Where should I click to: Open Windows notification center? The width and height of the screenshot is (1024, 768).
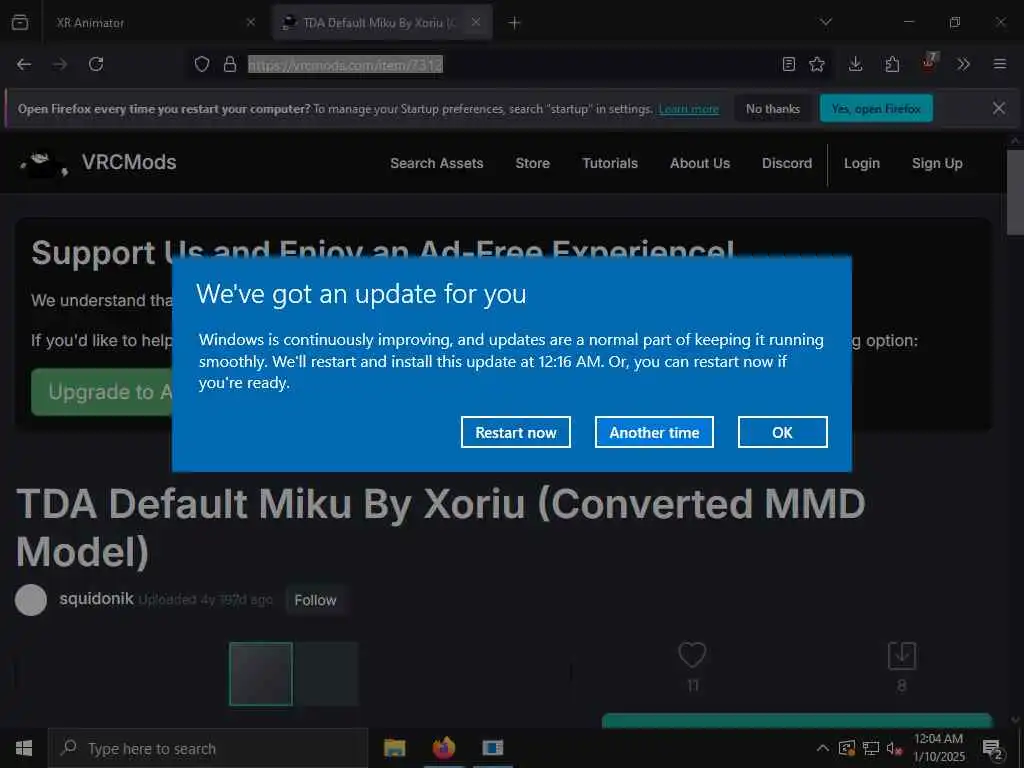click(993, 749)
